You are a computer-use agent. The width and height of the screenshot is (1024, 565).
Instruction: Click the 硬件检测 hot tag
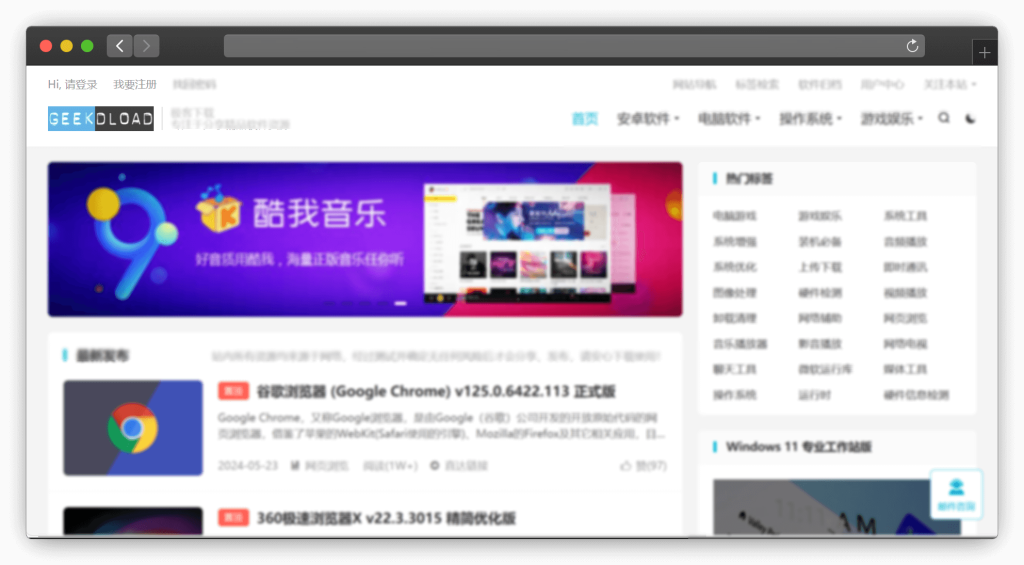820,293
